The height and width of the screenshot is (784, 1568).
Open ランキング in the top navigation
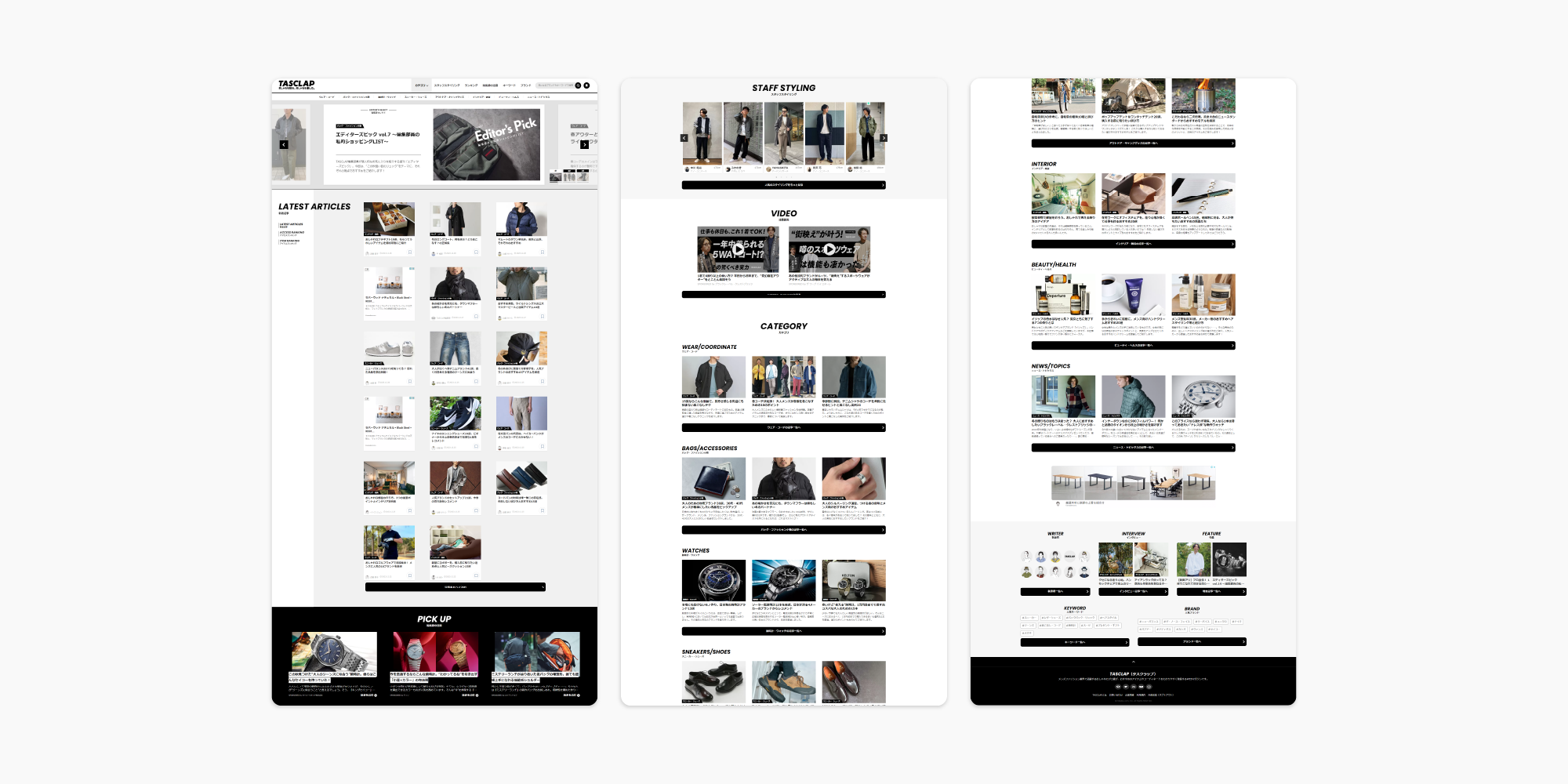tap(471, 85)
